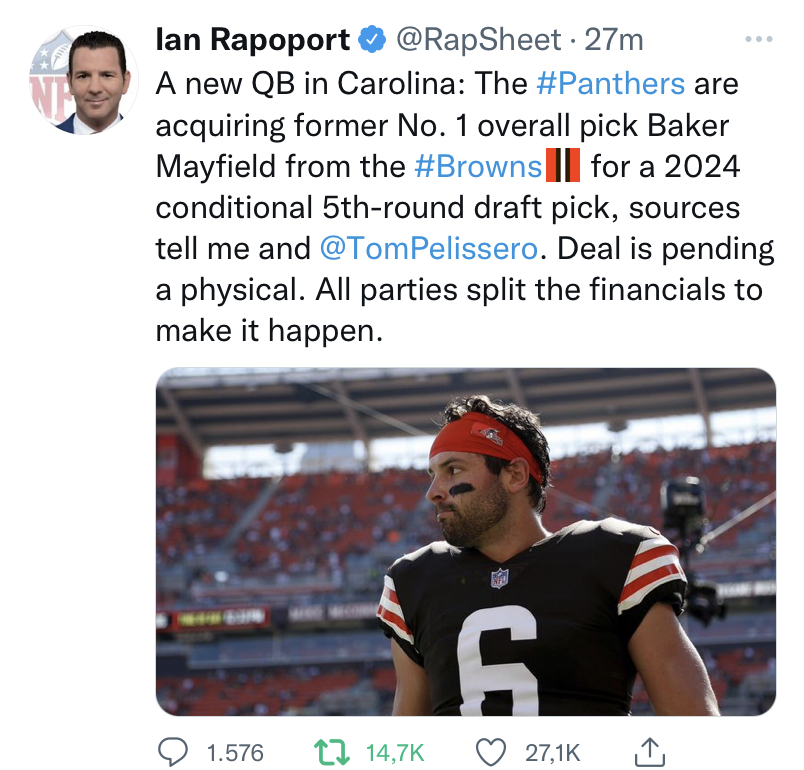Open the 27m timestamp permalink
The image size is (804, 770).
point(614,39)
